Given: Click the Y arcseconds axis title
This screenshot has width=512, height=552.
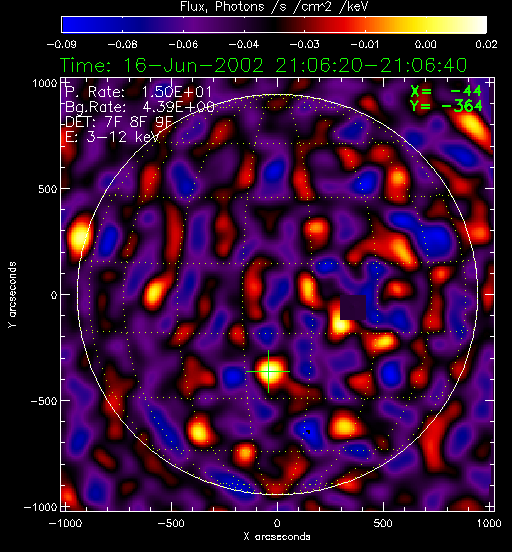Looking at the screenshot, I should click(12, 295).
